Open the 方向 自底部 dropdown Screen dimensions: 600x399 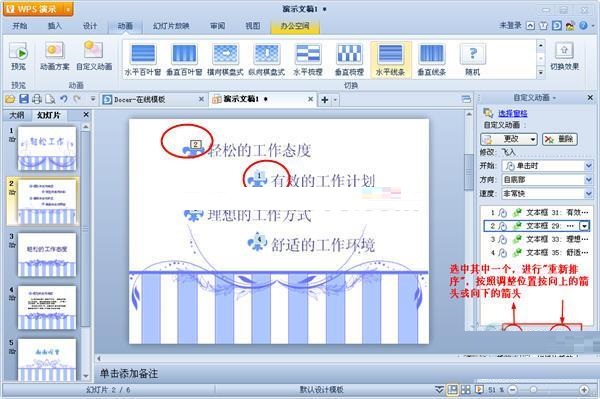pos(589,179)
